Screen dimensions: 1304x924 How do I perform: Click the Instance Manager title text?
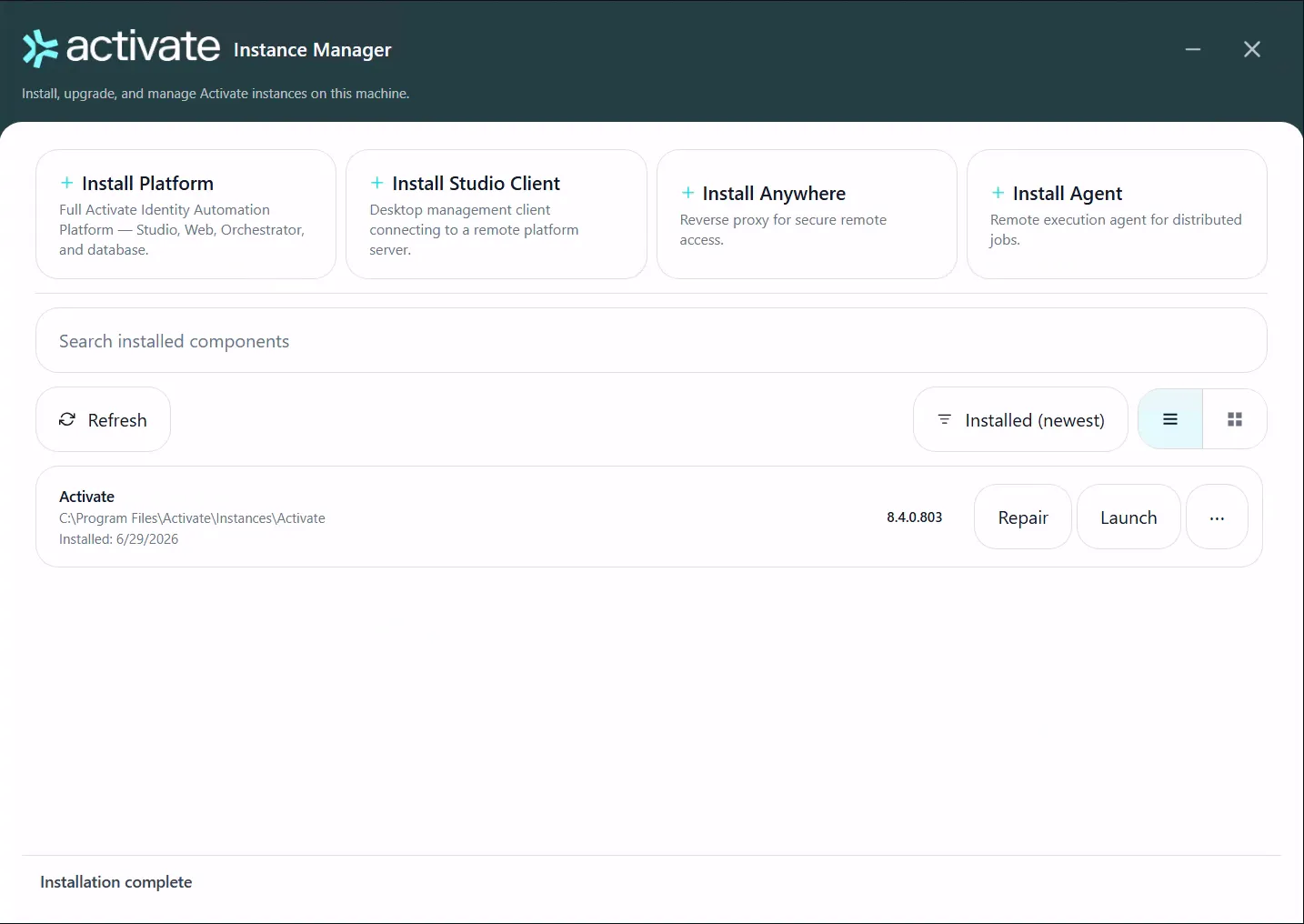313,50
